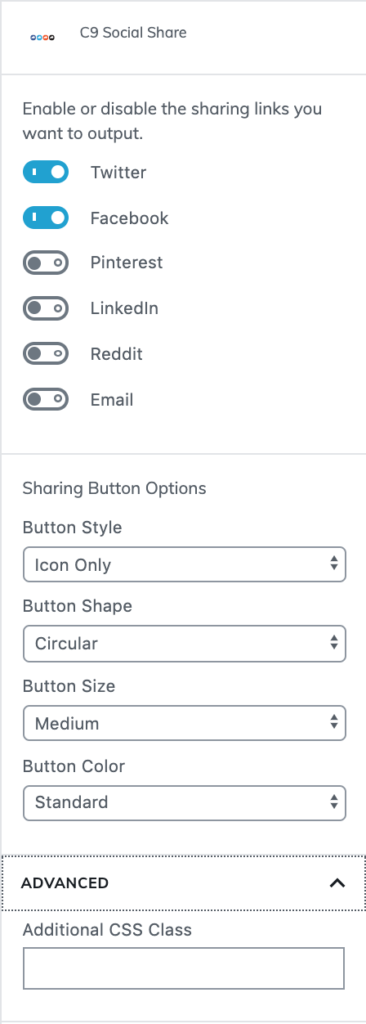Click the Email label text
Screen dimensions: 366x1024
point(112,400)
